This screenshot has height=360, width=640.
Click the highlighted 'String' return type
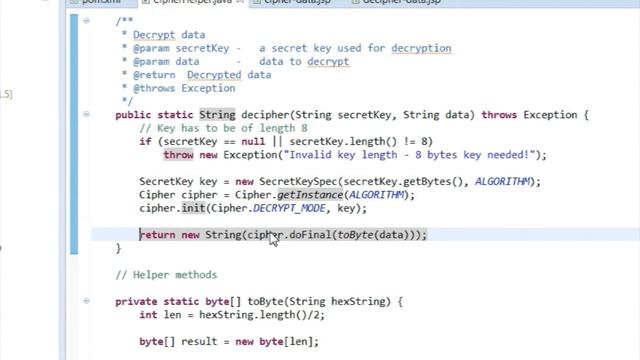pyautogui.click(x=217, y=115)
